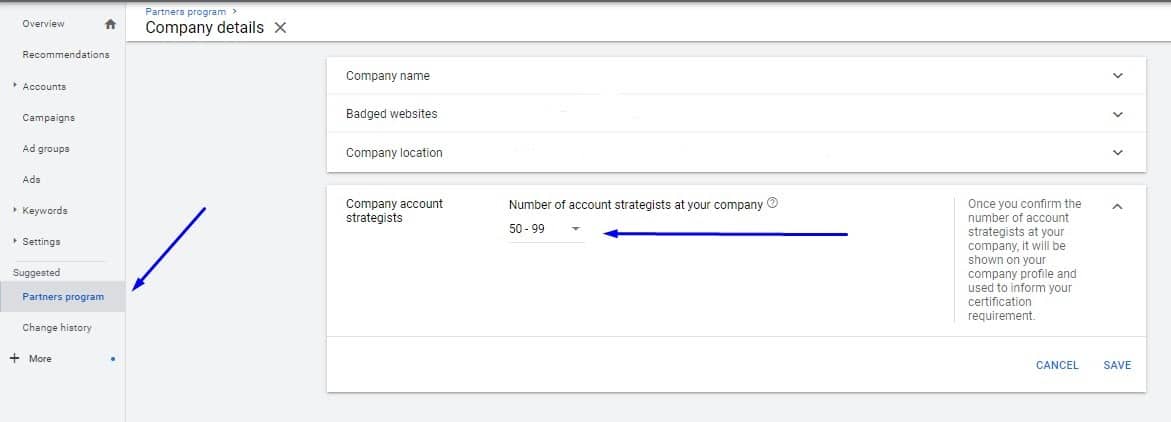Open the Ads section
Viewport: 1171px width, 422px height.
31,180
